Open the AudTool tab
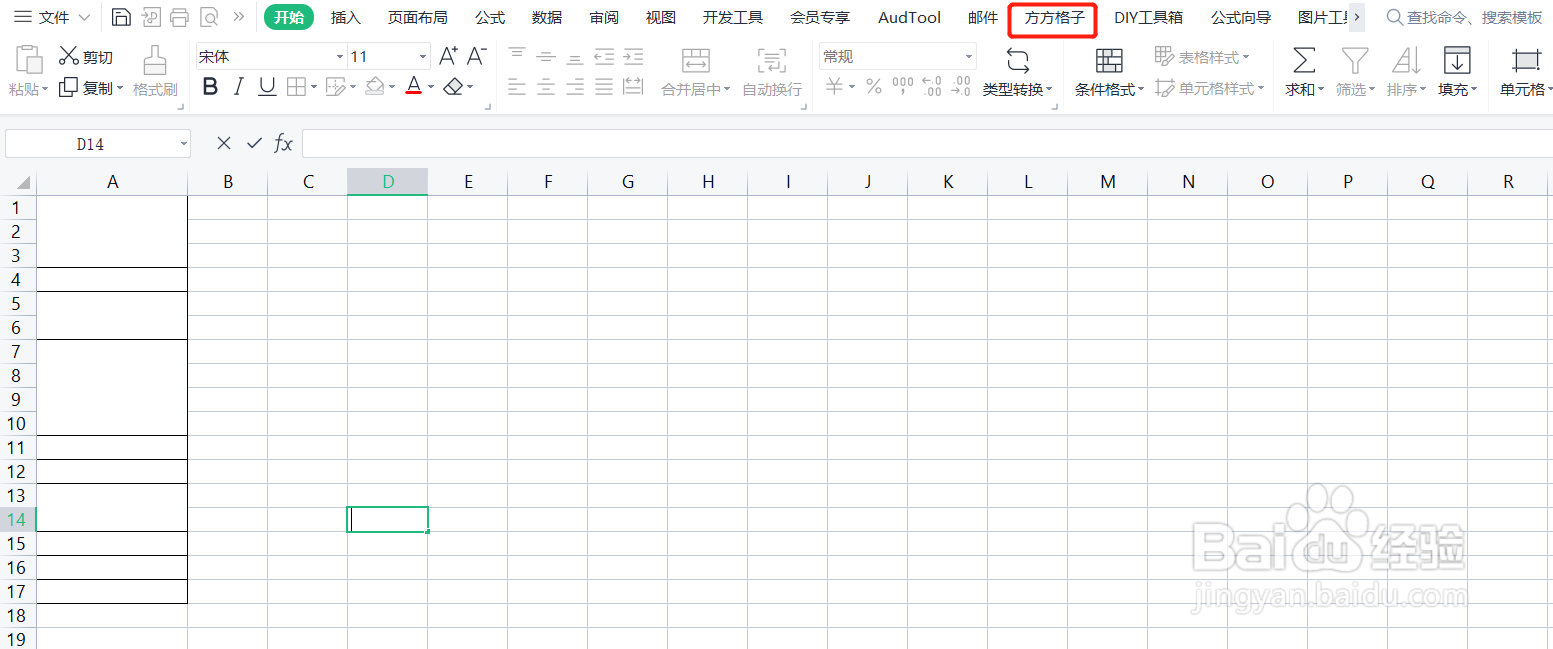The image size is (1553, 649). (909, 17)
